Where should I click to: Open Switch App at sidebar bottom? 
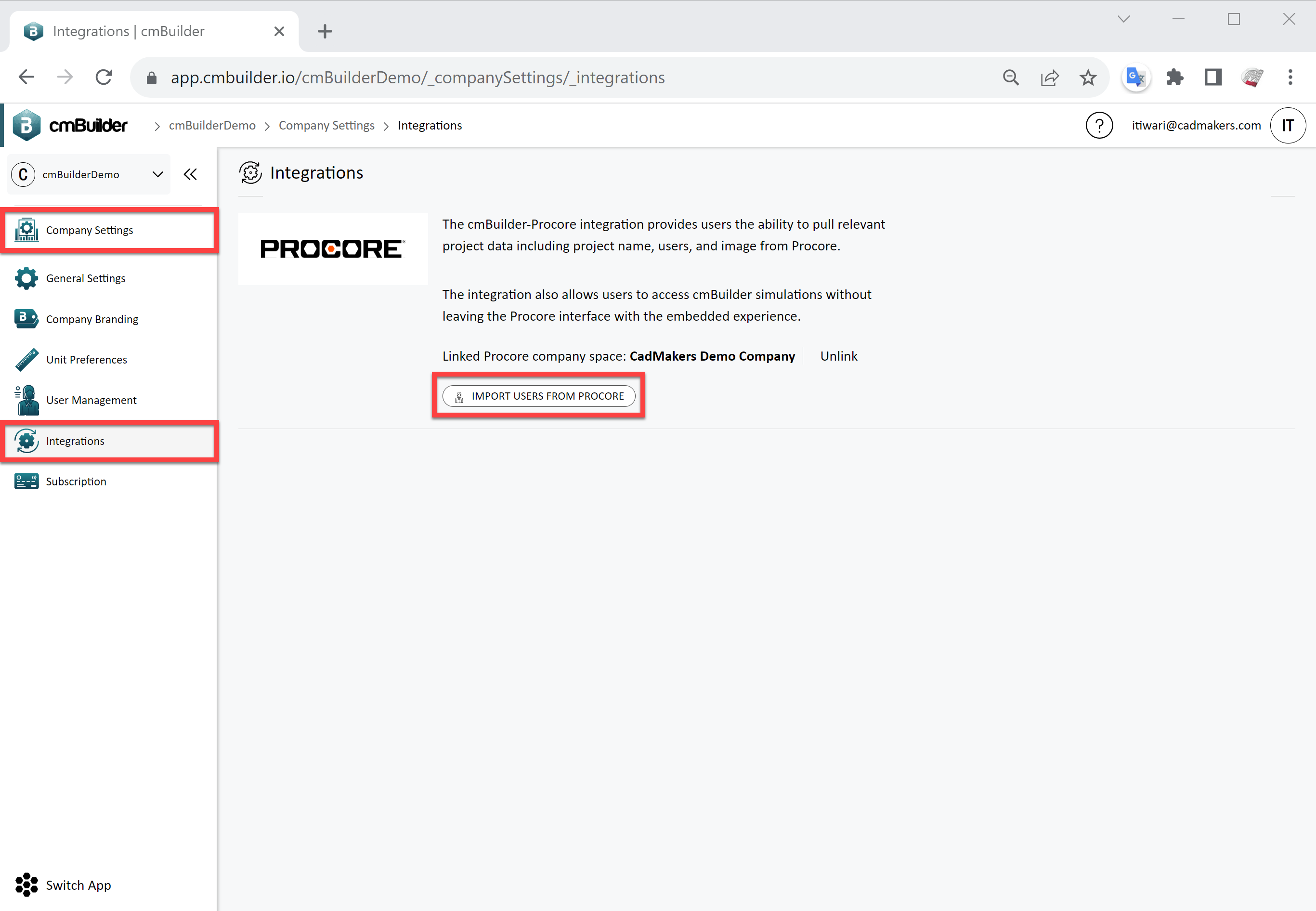63,885
